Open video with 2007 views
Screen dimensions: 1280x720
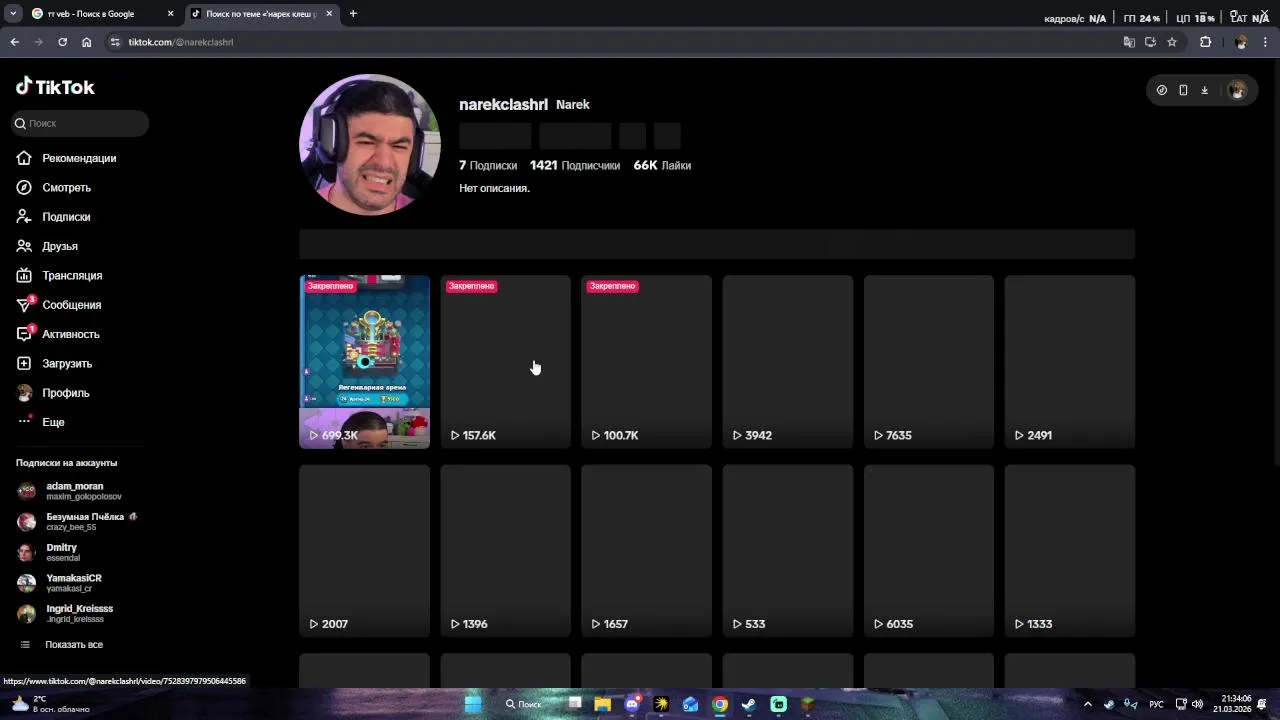point(365,551)
